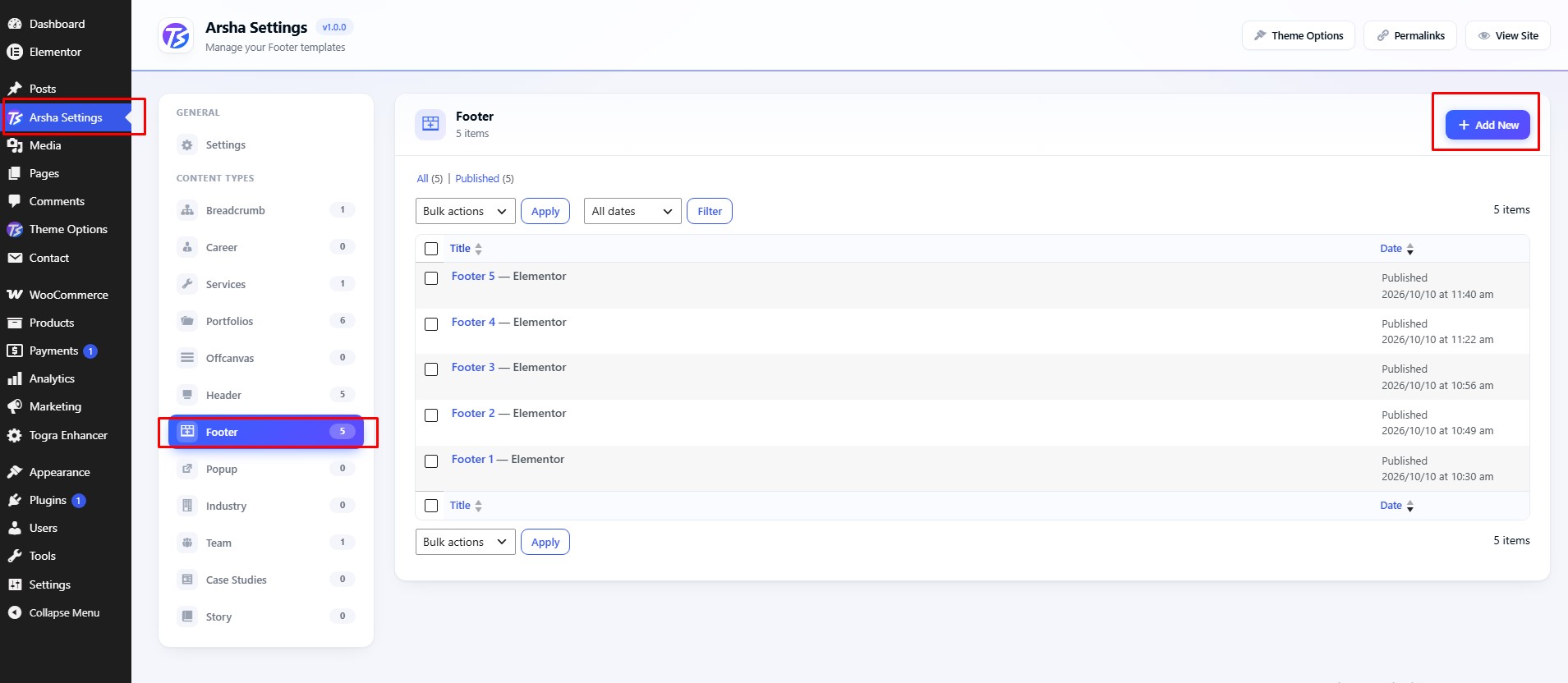Tick the select-all checkbox in table header

tap(431, 249)
